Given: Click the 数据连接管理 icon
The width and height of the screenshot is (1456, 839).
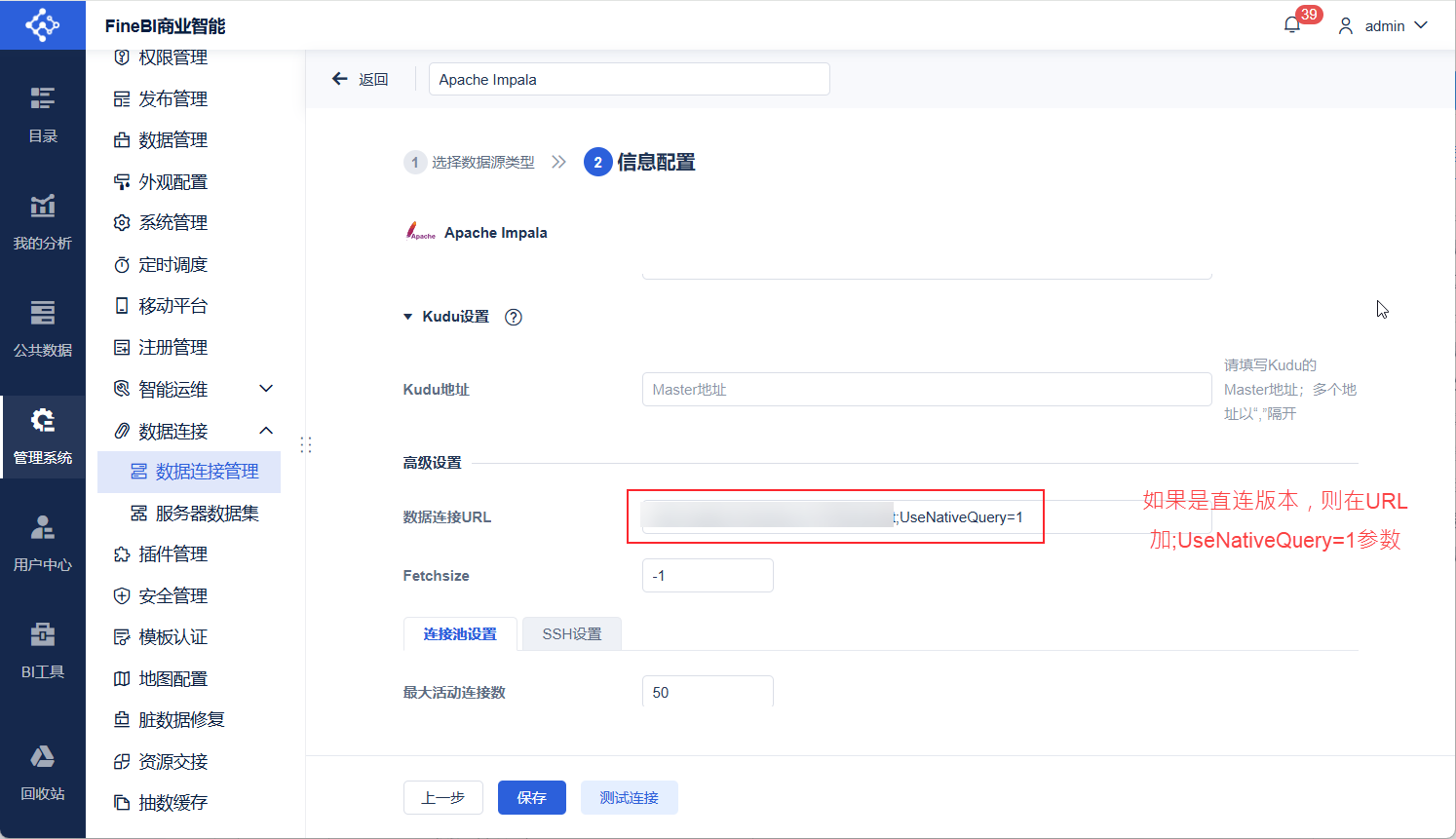Looking at the screenshot, I should 139,472.
